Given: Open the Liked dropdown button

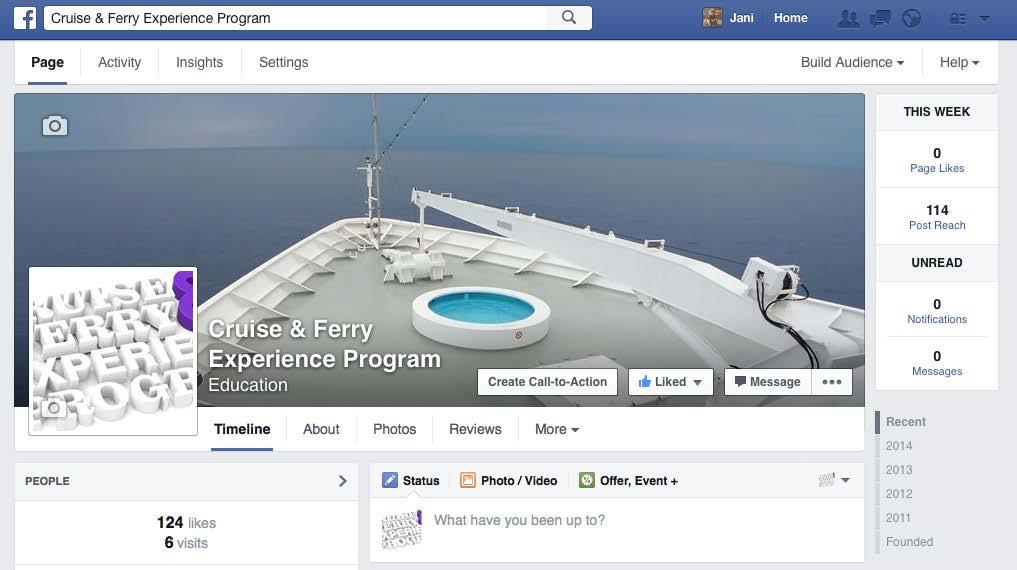Looking at the screenshot, I should pyautogui.click(x=671, y=382).
